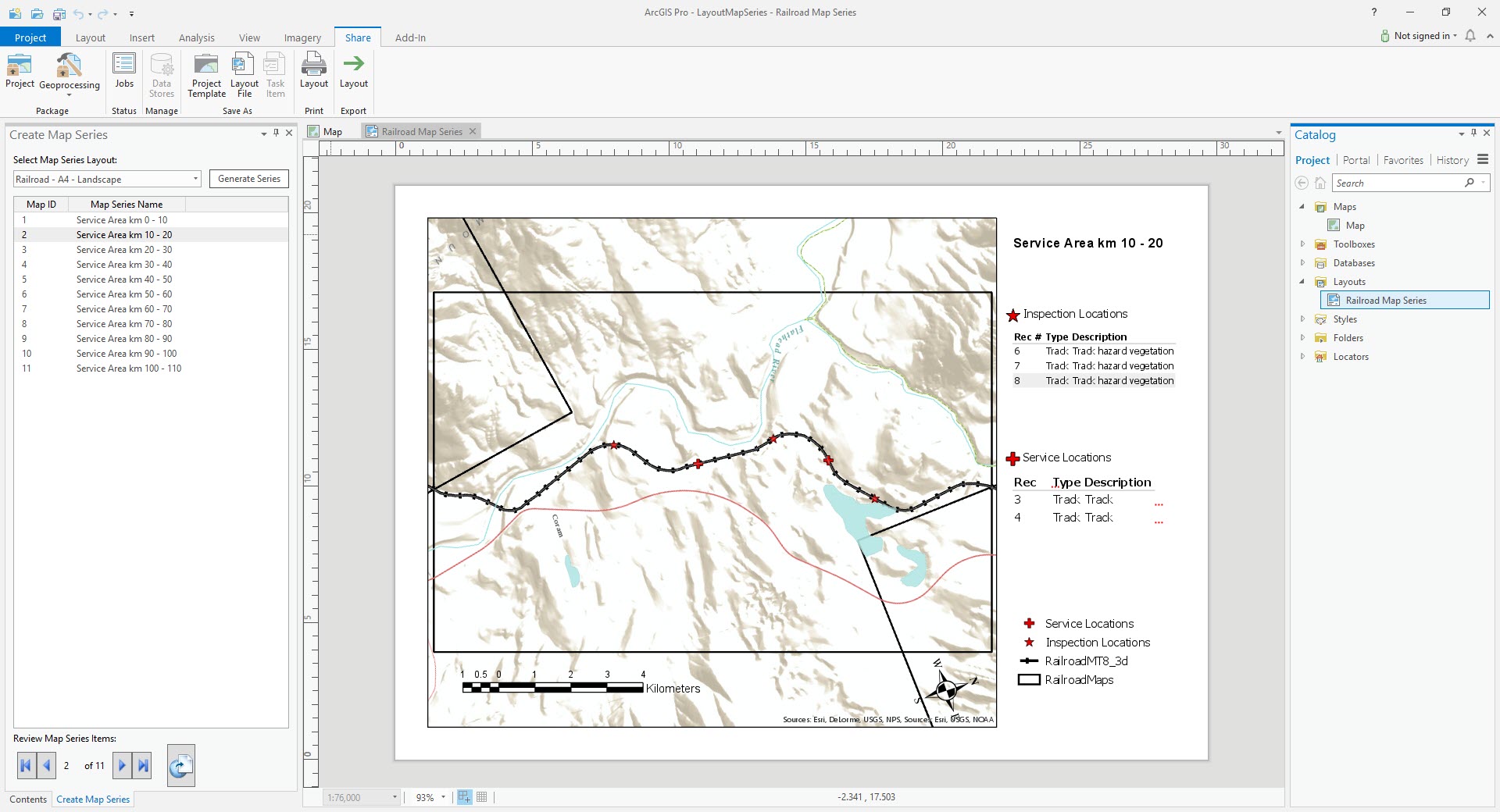1500x812 pixels.
Task: Open the Railroad - A4 - Landscape dropdown
Action: [107, 179]
